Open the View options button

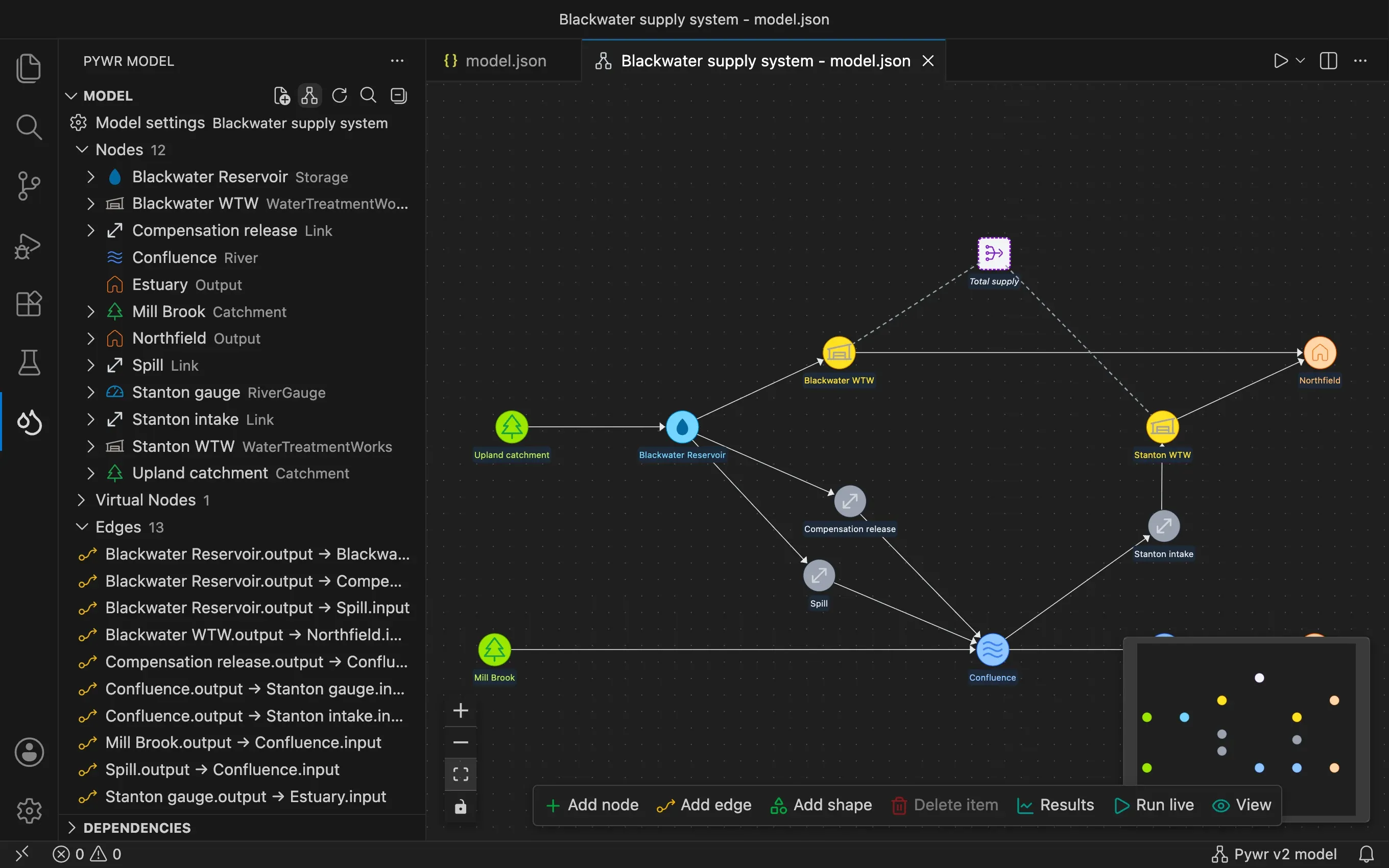coord(1242,805)
